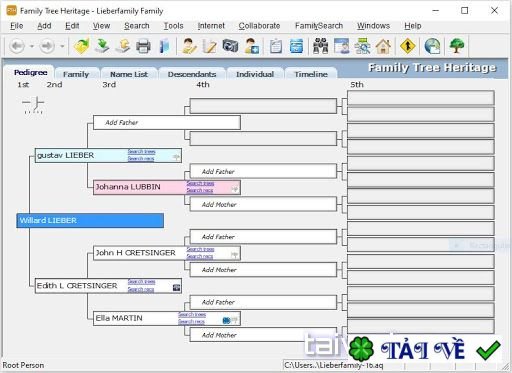The height and width of the screenshot is (373, 512).
Task: Click Search trees link for Johanna LUBBIN
Action: pyautogui.click(x=200, y=183)
